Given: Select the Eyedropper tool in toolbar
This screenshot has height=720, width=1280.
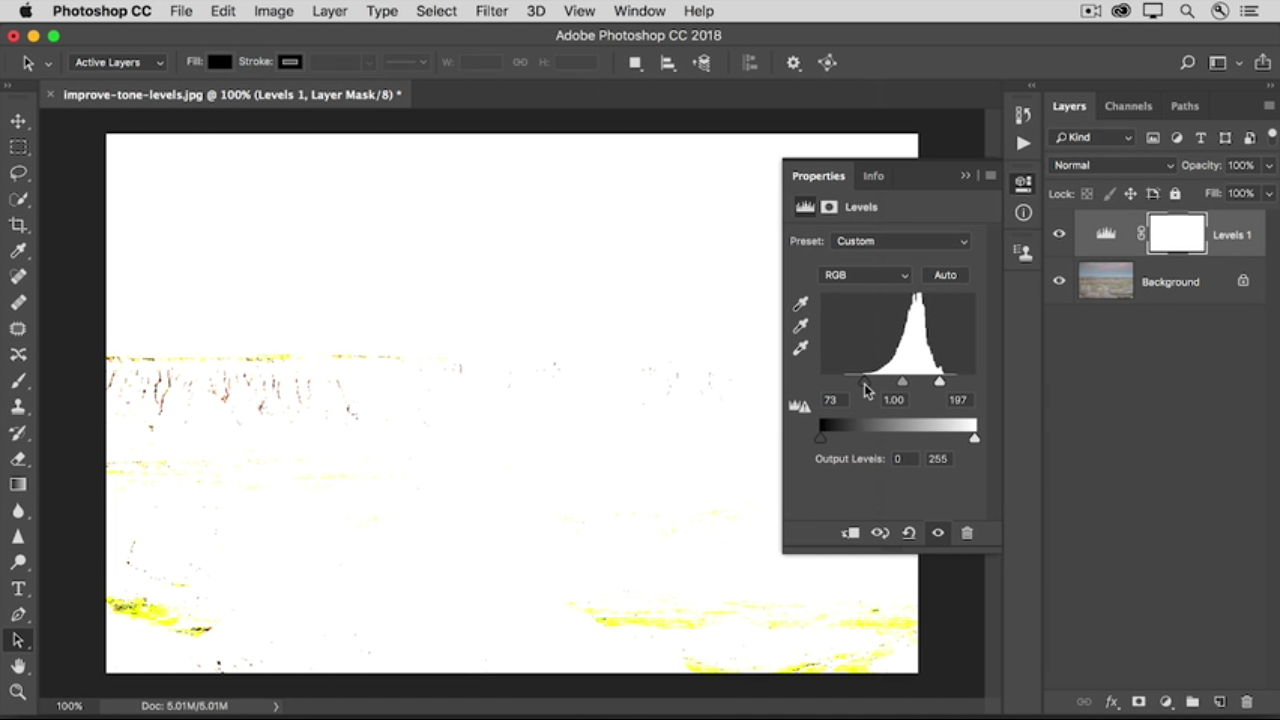Looking at the screenshot, I should 18,251.
